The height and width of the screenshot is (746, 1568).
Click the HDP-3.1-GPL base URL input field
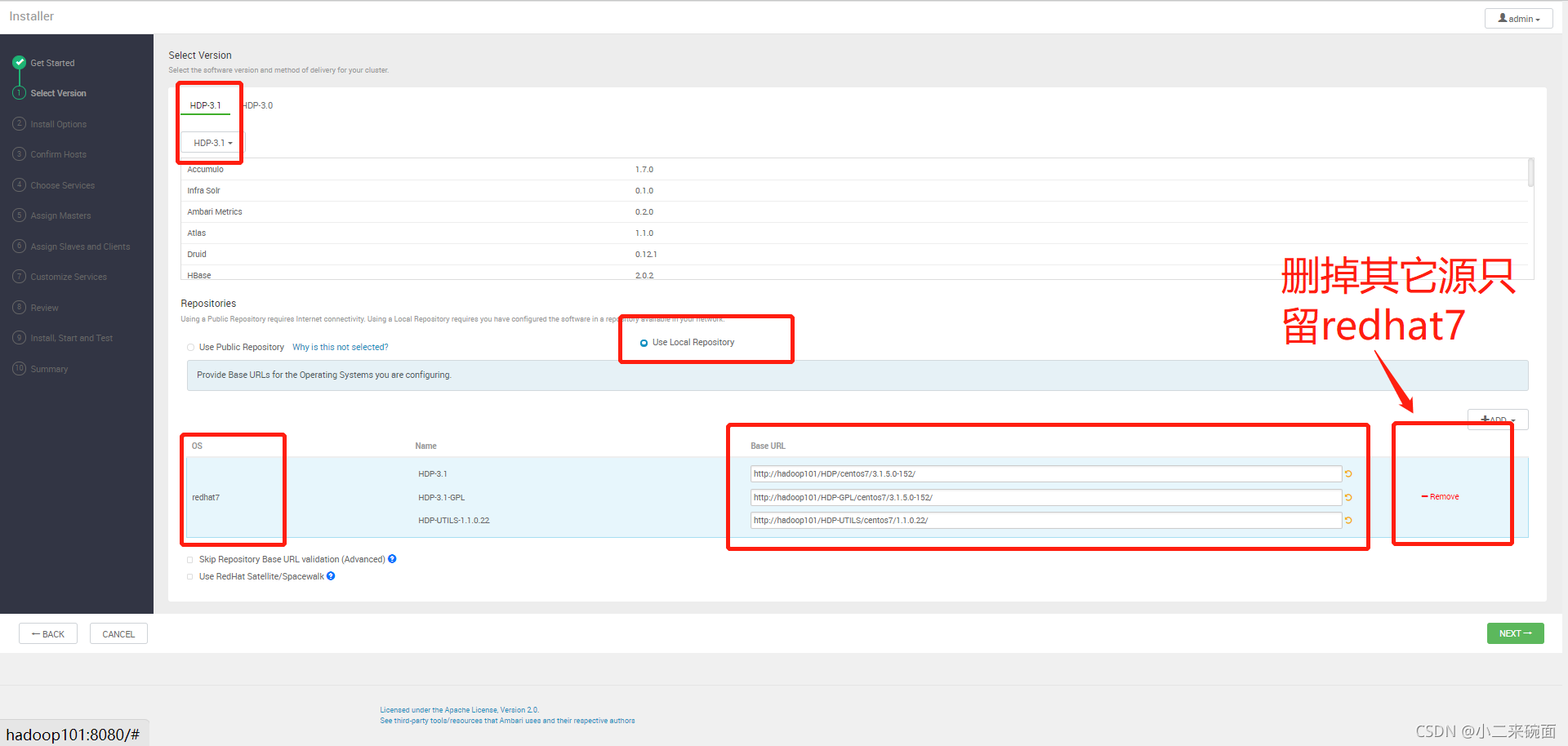[1045, 497]
